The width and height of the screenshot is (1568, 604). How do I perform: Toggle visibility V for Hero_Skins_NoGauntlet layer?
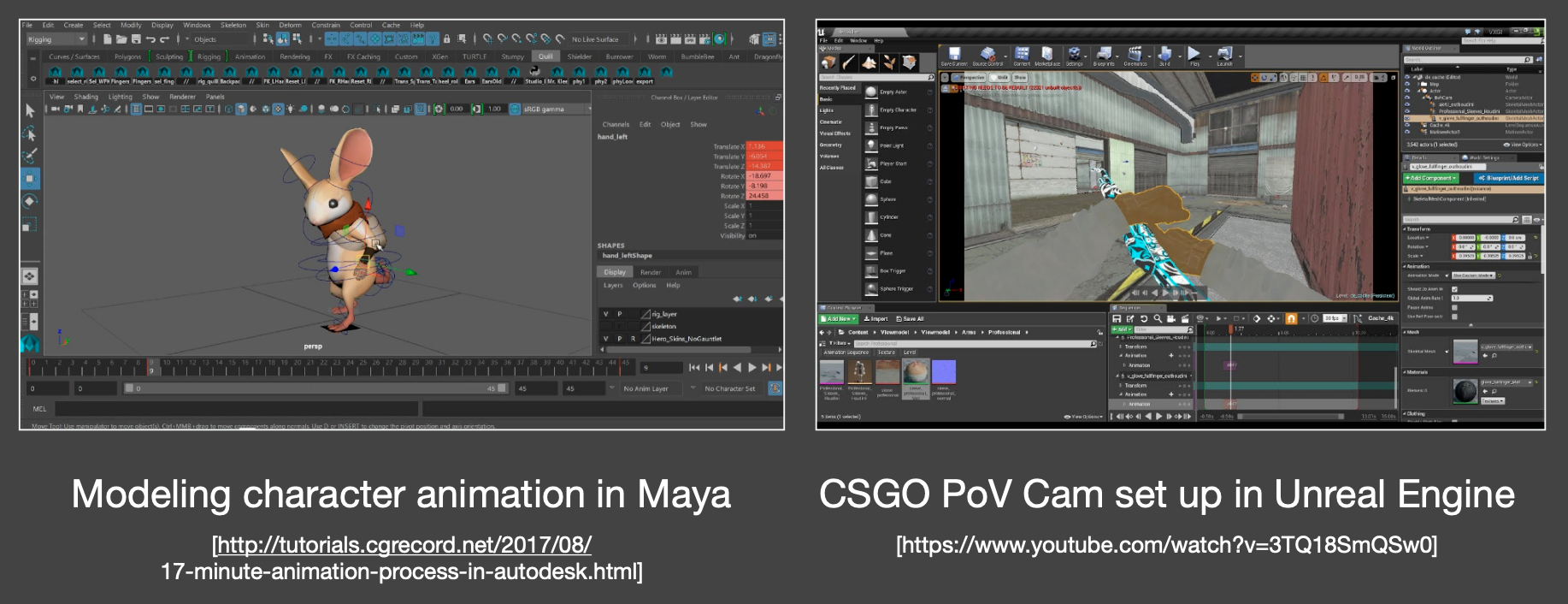coord(606,339)
